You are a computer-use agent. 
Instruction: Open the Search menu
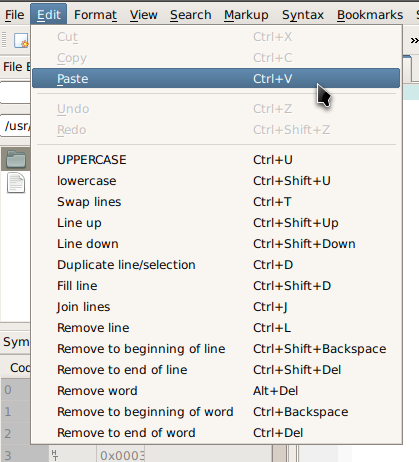[x=191, y=15]
